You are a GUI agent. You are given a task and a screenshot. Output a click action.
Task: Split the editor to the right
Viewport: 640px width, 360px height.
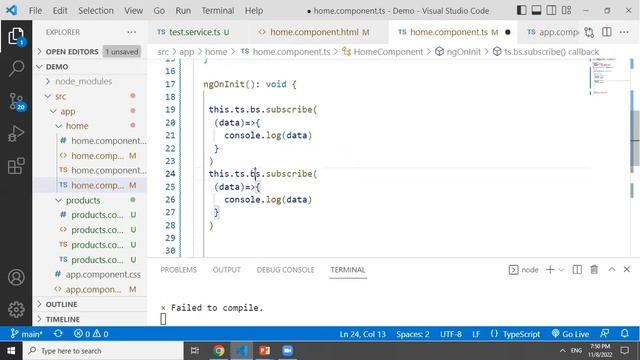(x=607, y=32)
